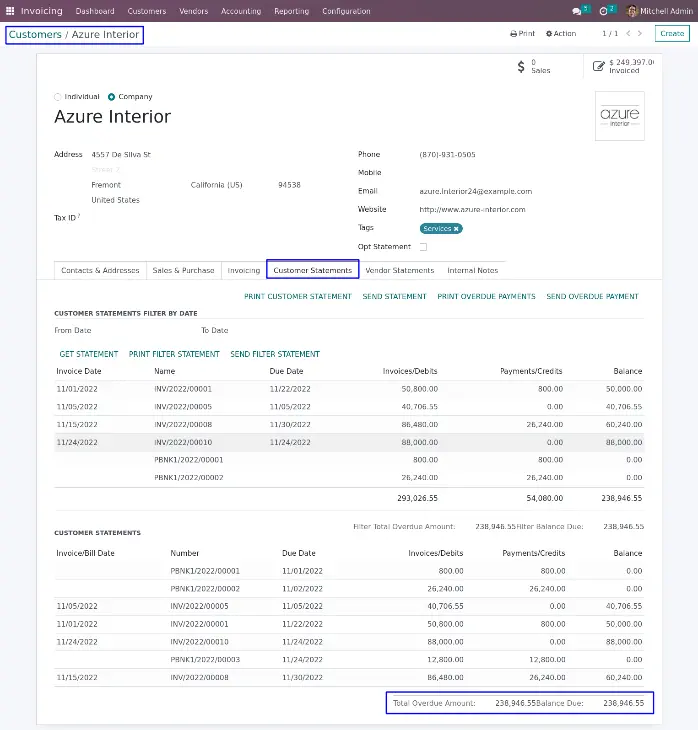
Task: Click Customers breadcrumb link
Action: click(x=35, y=34)
